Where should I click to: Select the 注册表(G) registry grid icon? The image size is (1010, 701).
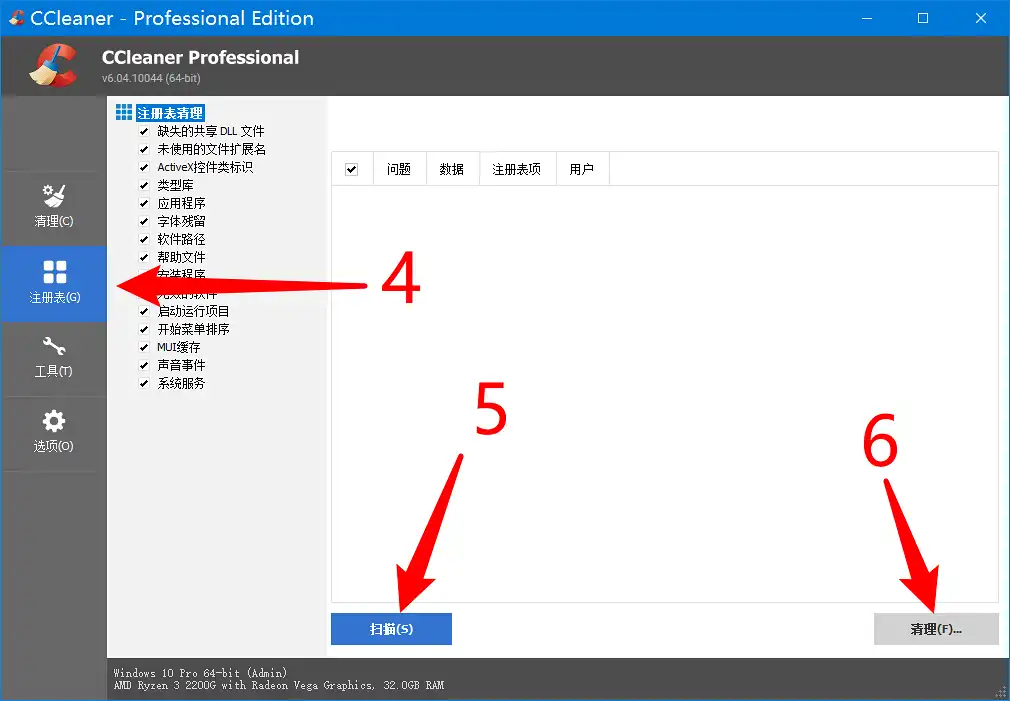(x=54, y=272)
